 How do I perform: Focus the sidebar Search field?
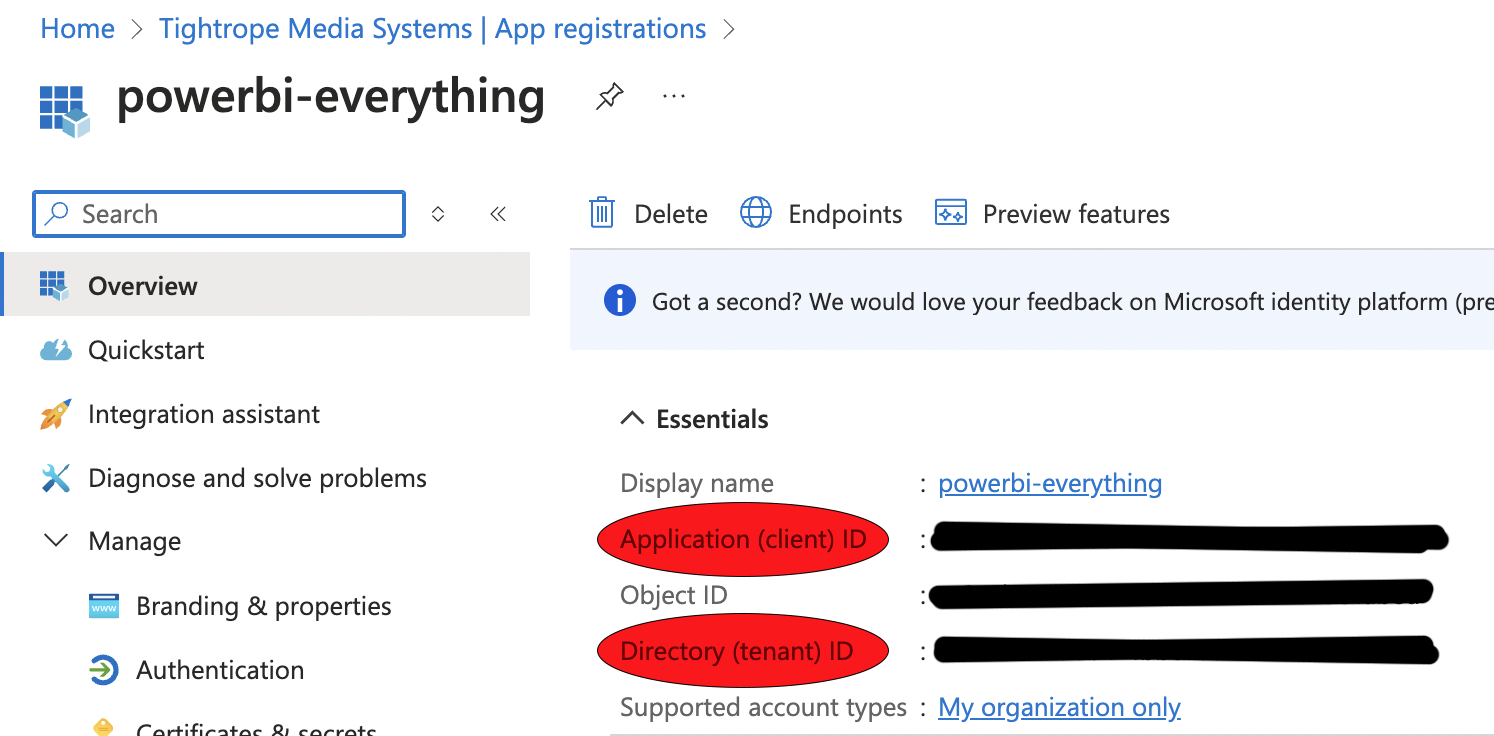point(219,214)
